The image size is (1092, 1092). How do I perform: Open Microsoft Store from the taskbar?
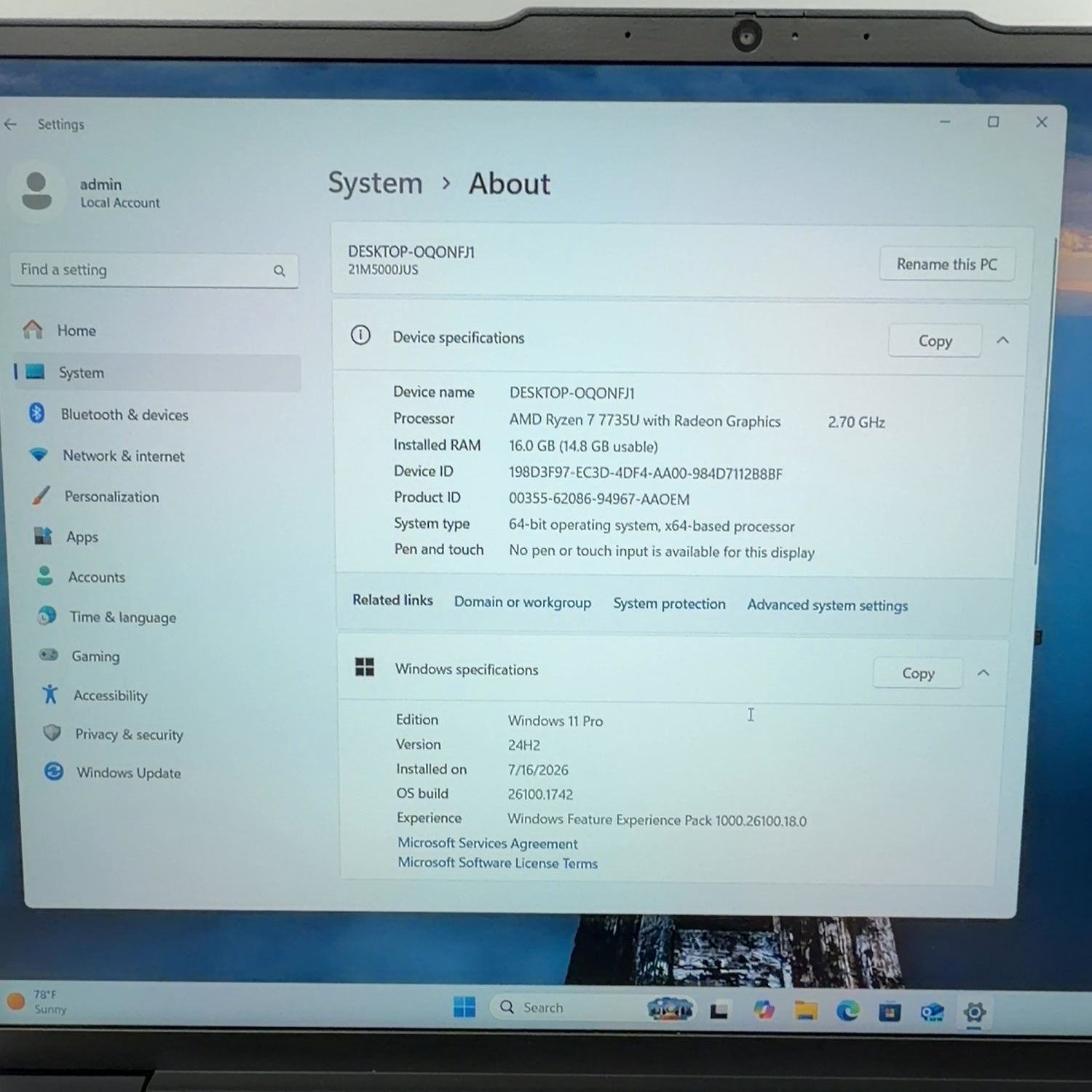pyautogui.click(x=890, y=1012)
